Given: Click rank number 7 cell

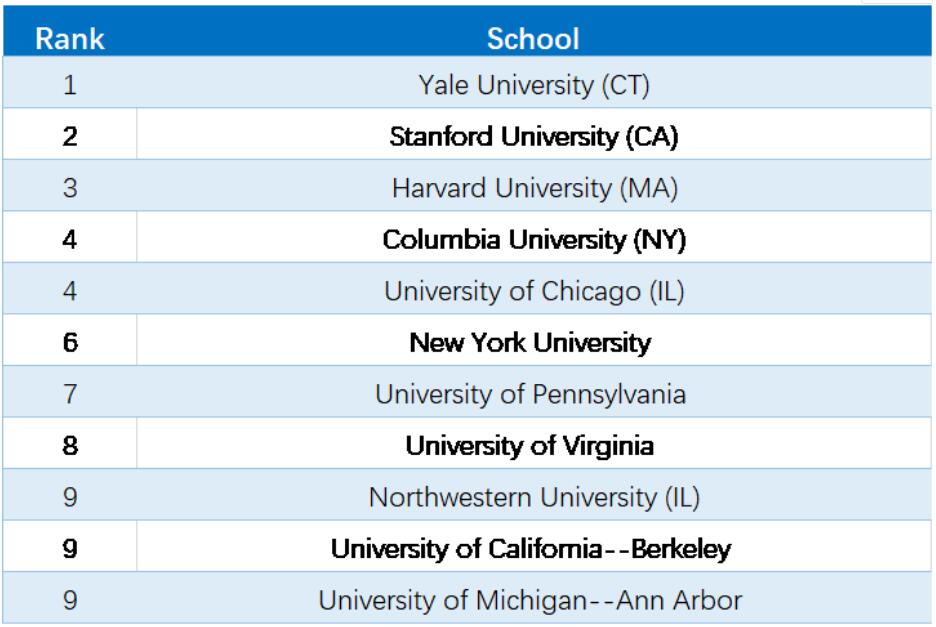Looking at the screenshot, I should pyautogui.click(x=70, y=392).
